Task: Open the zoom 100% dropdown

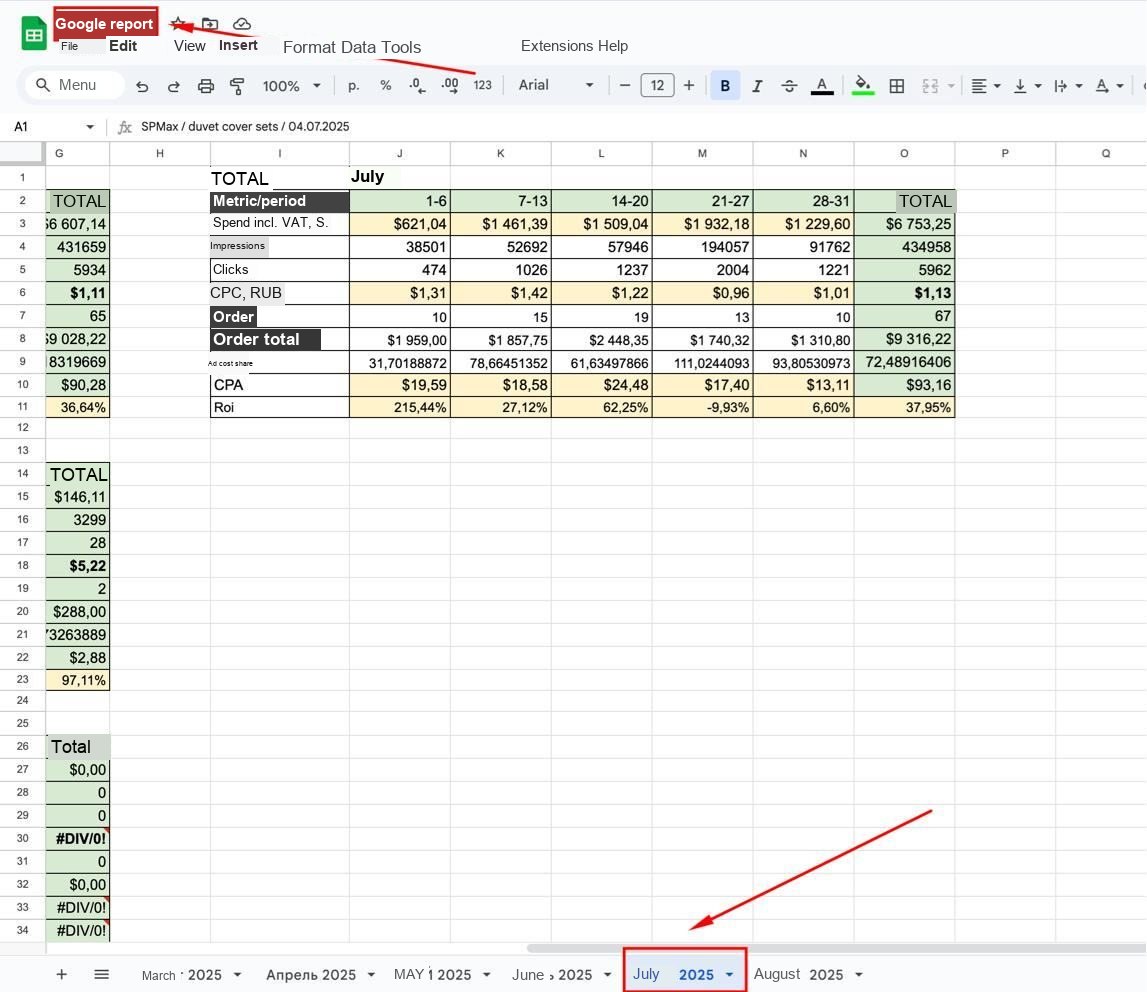Action: coord(292,86)
